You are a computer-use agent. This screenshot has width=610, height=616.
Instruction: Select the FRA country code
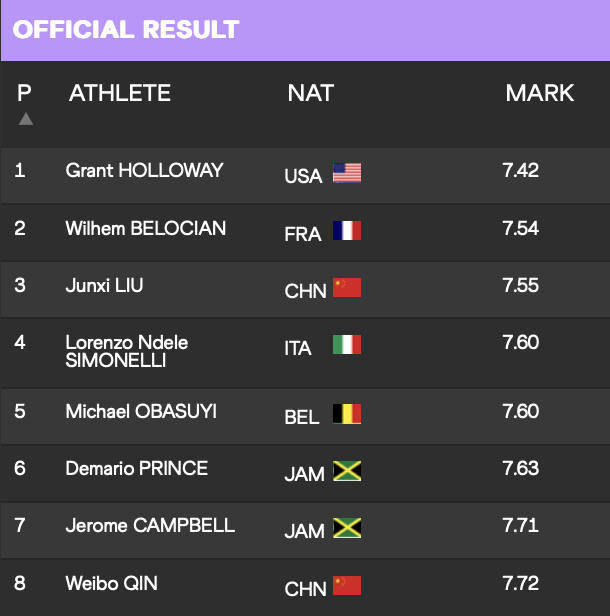tap(303, 234)
